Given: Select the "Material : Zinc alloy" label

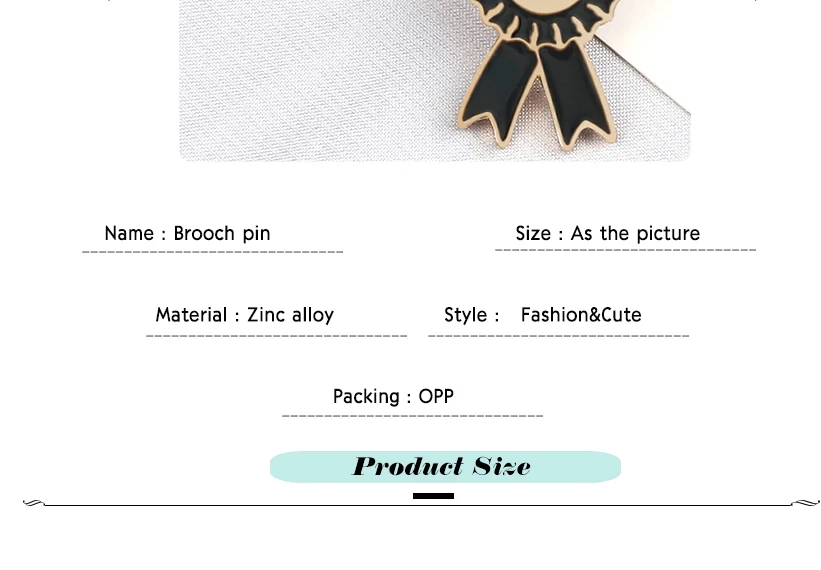Looking at the screenshot, I should (x=245, y=315).
